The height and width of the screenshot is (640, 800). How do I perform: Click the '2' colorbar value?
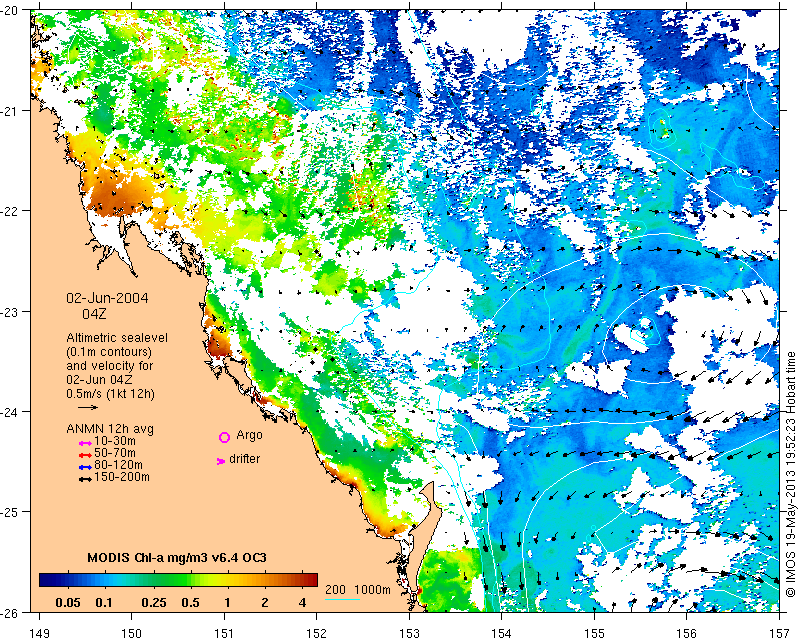264,603
